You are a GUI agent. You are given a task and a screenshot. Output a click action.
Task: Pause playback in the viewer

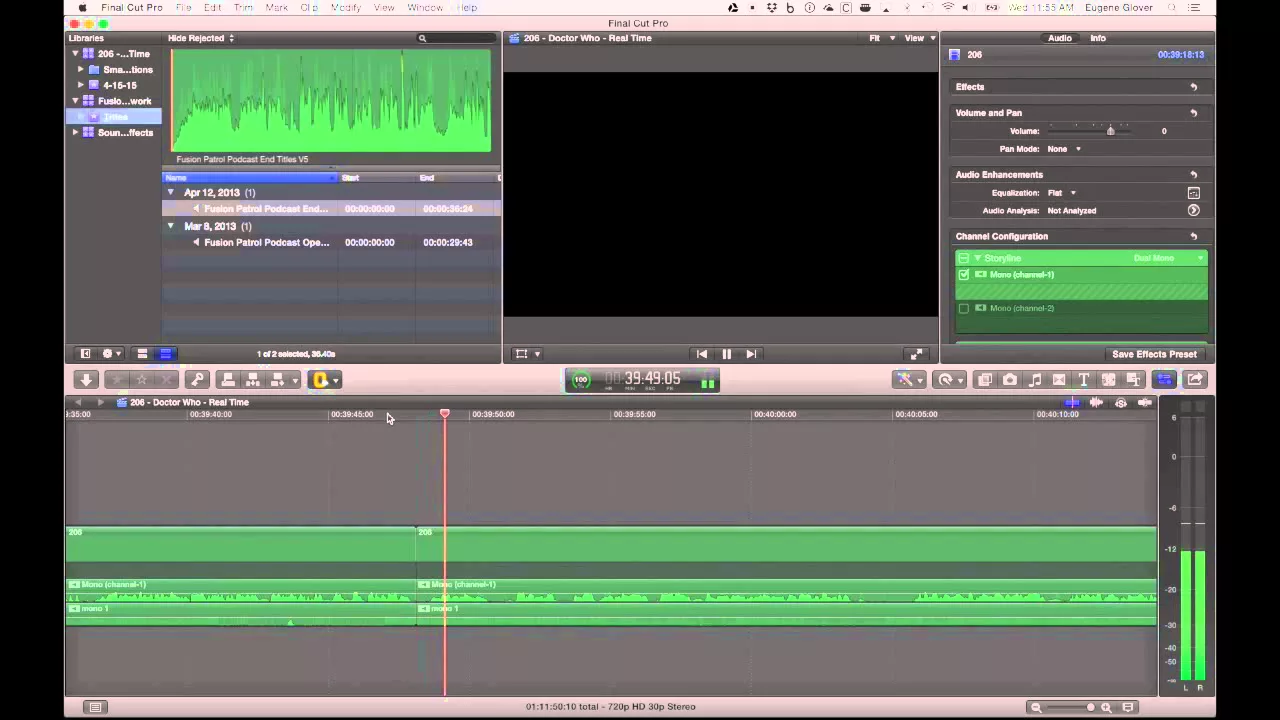click(726, 354)
